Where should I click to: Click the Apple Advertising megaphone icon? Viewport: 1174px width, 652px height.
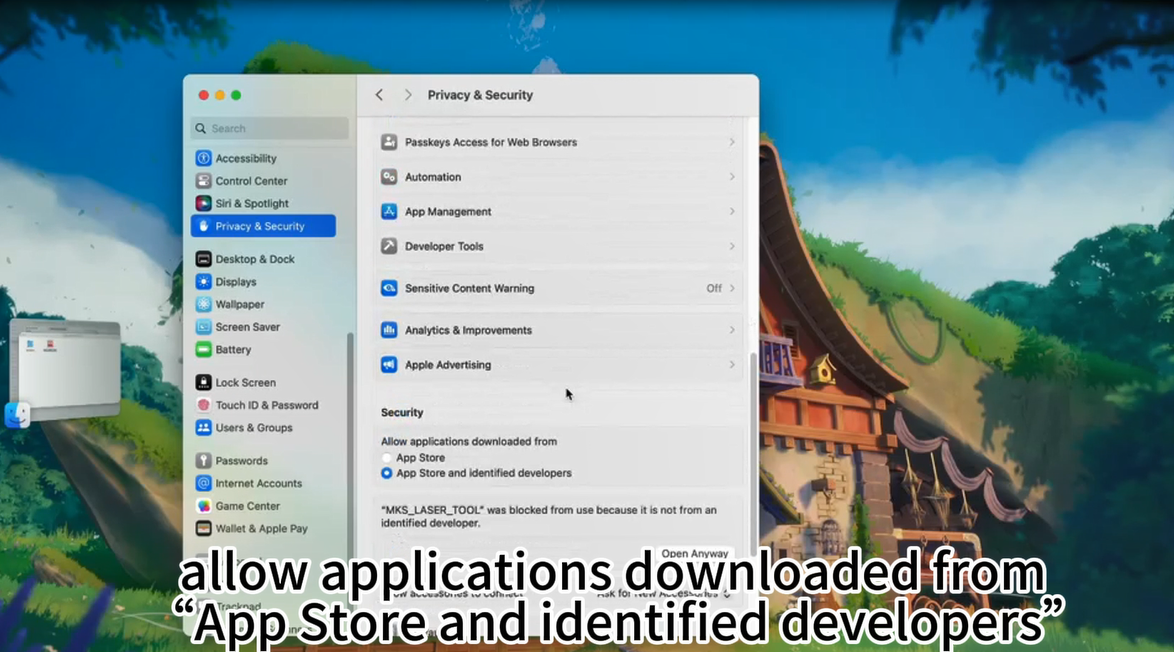[389, 365]
